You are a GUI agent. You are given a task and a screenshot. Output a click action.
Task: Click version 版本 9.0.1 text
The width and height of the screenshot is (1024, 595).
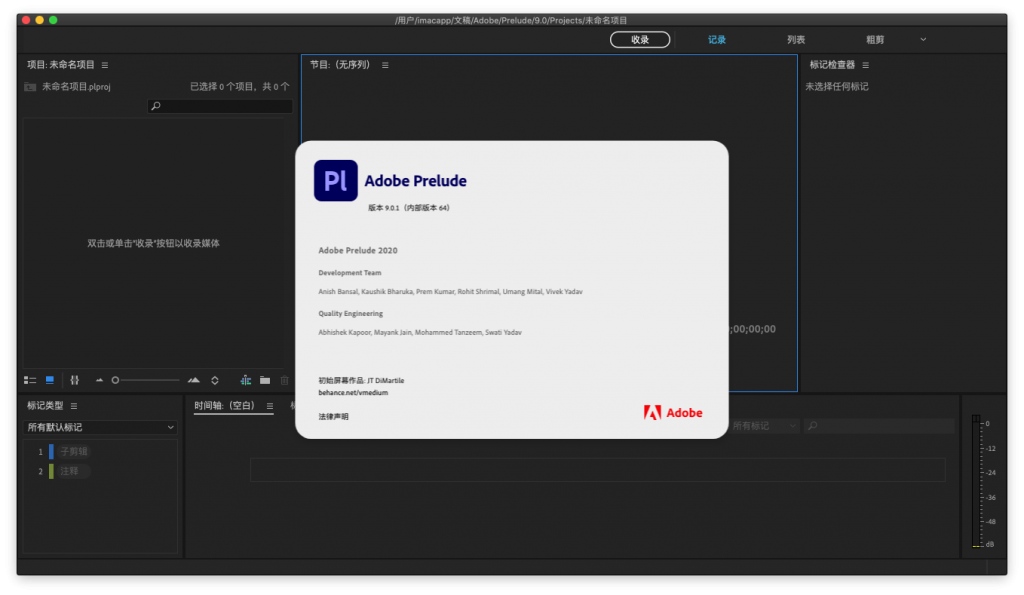pos(409,208)
